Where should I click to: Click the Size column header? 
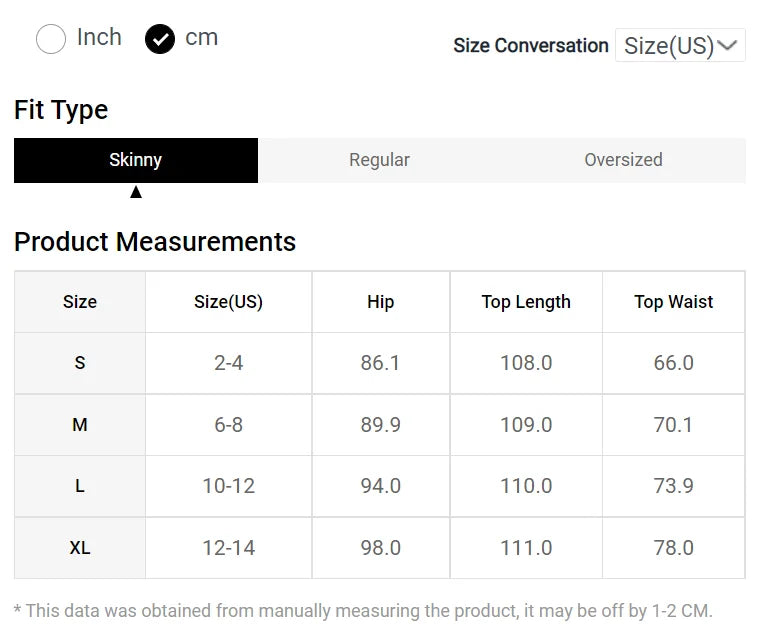click(80, 302)
